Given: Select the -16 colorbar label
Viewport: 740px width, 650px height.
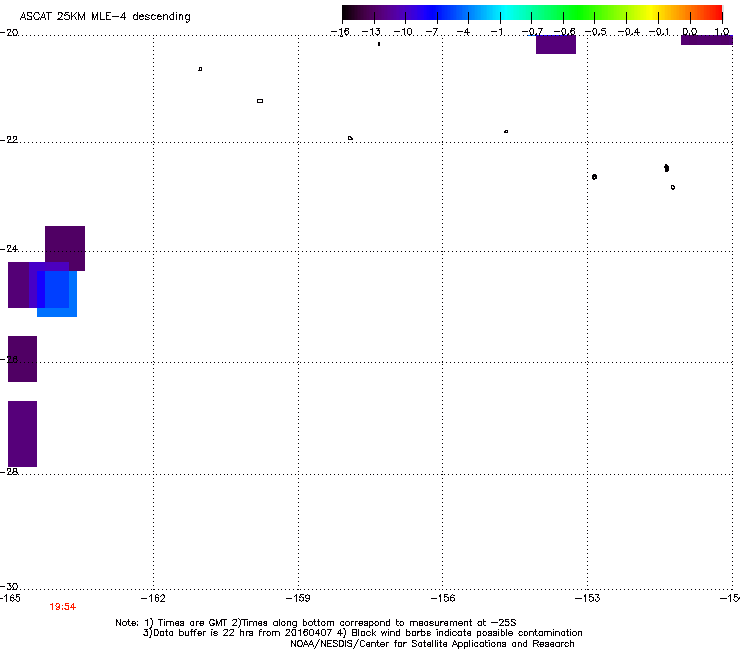Looking at the screenshot, I should (x=340, y=32).
